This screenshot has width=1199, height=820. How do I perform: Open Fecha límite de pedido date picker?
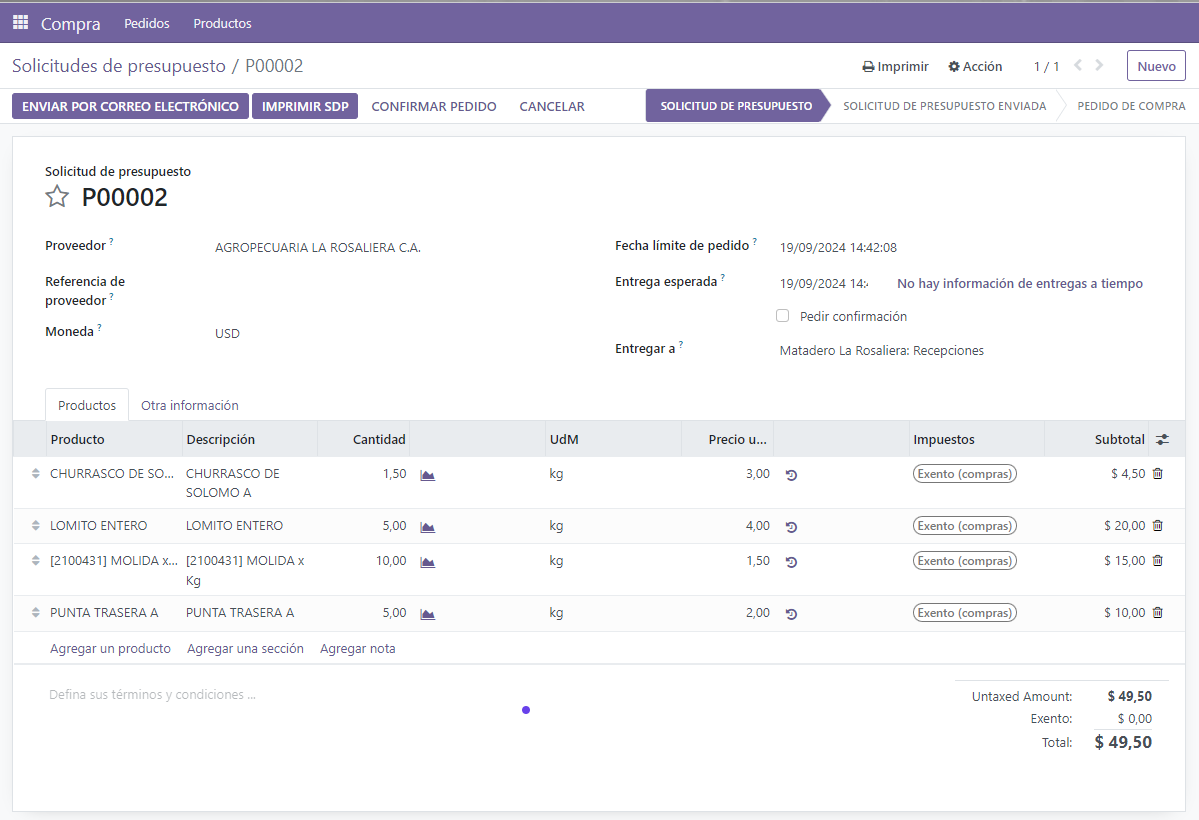tap(838, 248)
